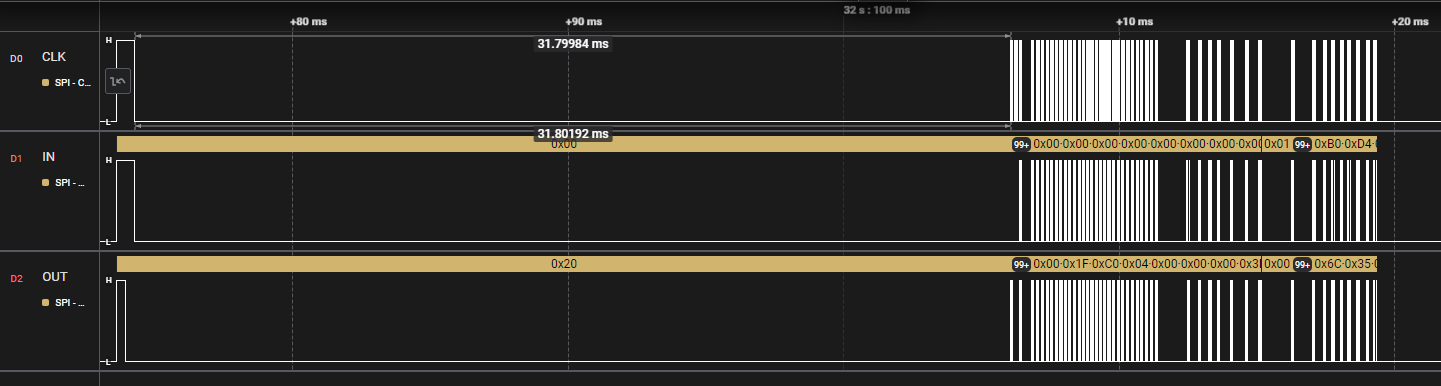Click the D0 channel index label
This screenshot has width=1441, height=386.
16,58
